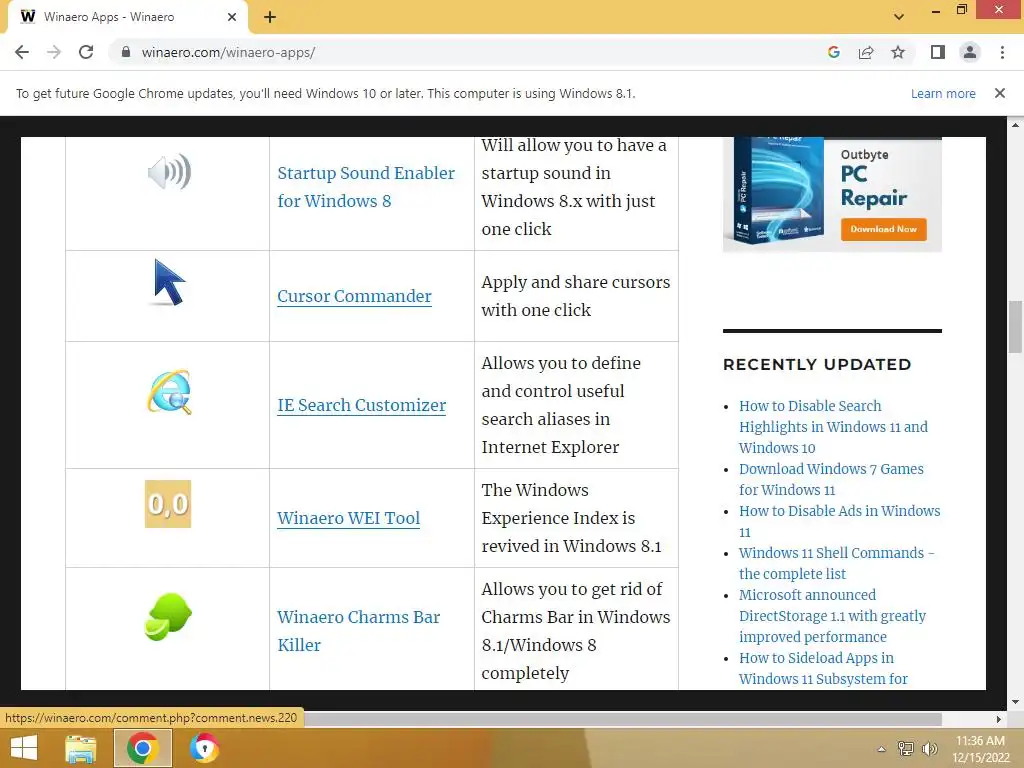Click the scroll up arrow
The image size is (1024, 768).
(1015, 124)
